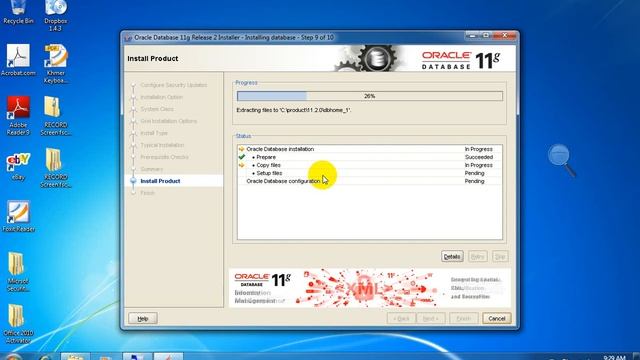Click the Details button
The width and height of the screenshot is (640, 360).
tap(452, 256)
